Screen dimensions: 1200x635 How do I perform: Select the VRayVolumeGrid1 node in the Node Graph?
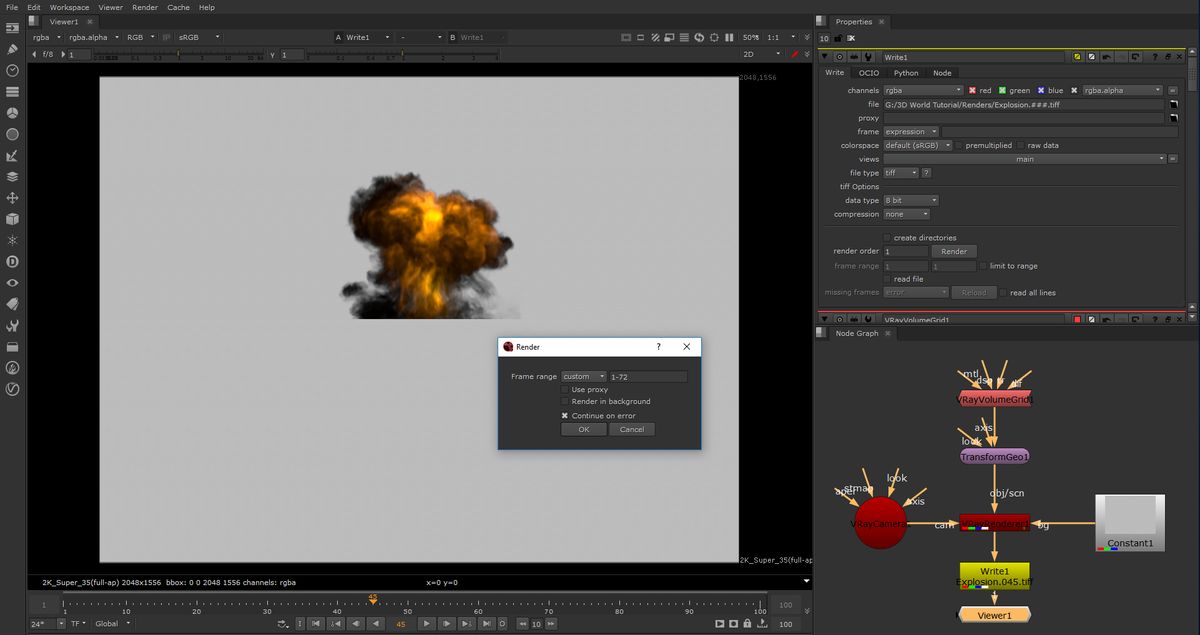[993, 397]
